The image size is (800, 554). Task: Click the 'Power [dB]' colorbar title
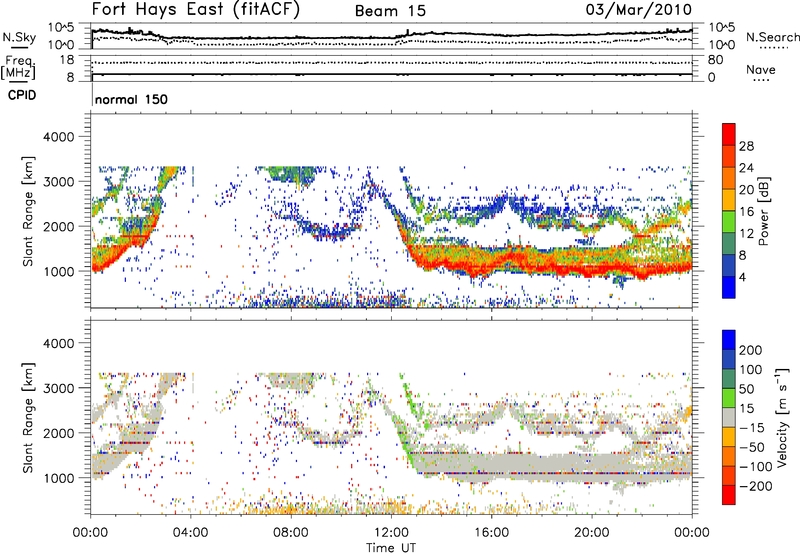[763, 211]
